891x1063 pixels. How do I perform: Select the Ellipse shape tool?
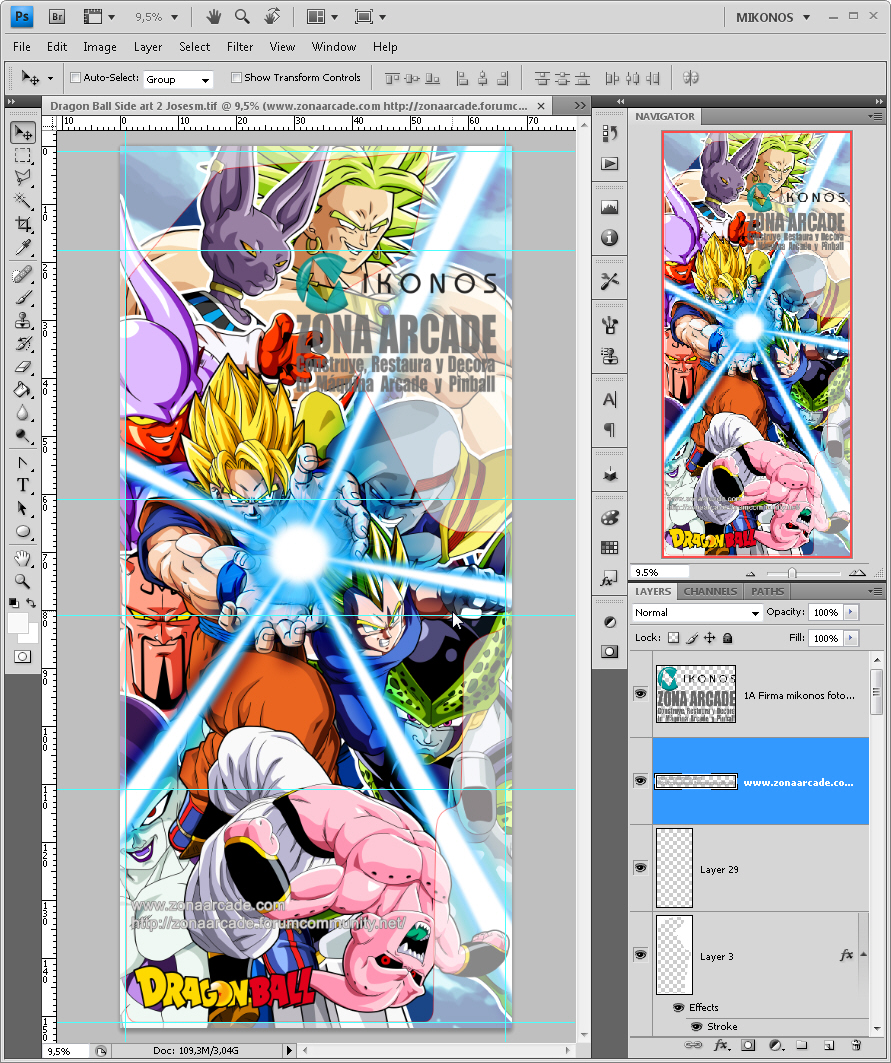pos(23,532)
